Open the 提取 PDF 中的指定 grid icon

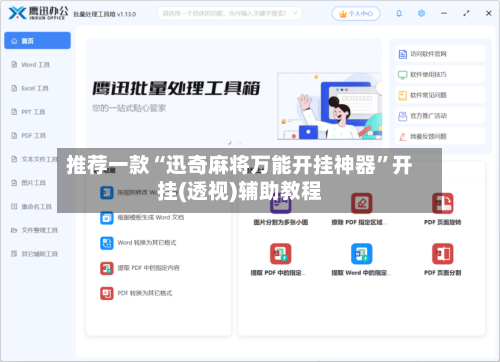pyautogui.click(x=280, y=254)
